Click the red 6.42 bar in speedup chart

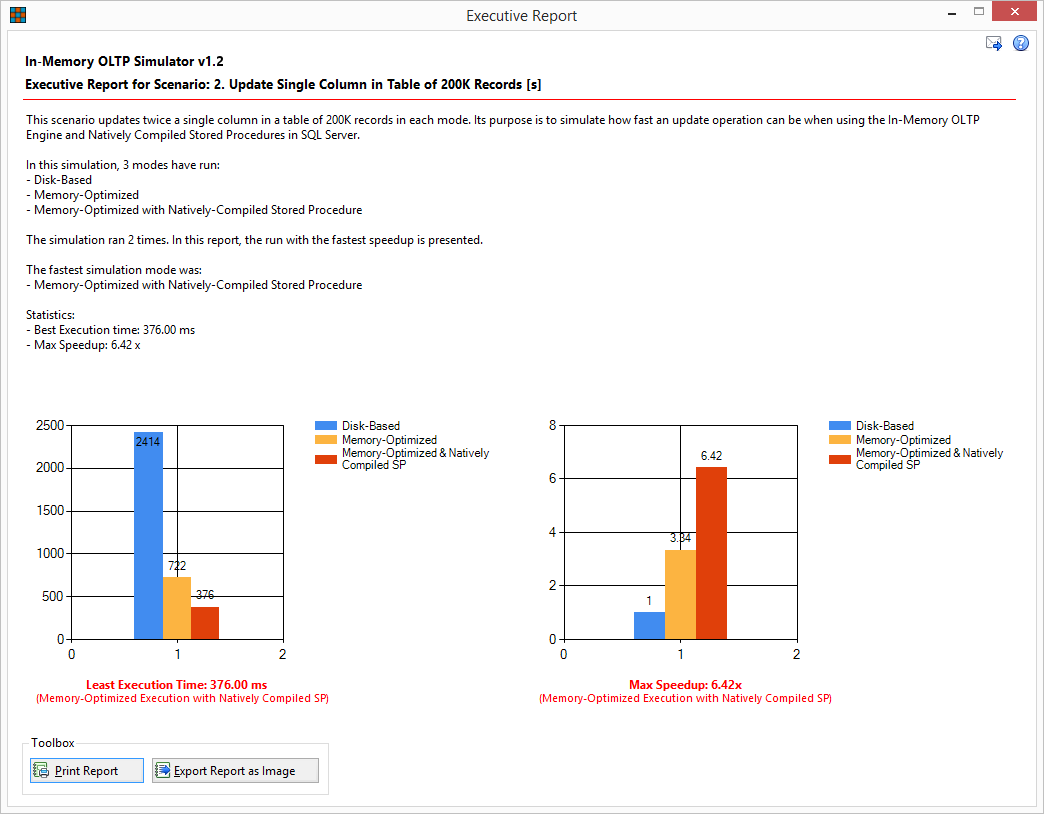click(711, 553)
